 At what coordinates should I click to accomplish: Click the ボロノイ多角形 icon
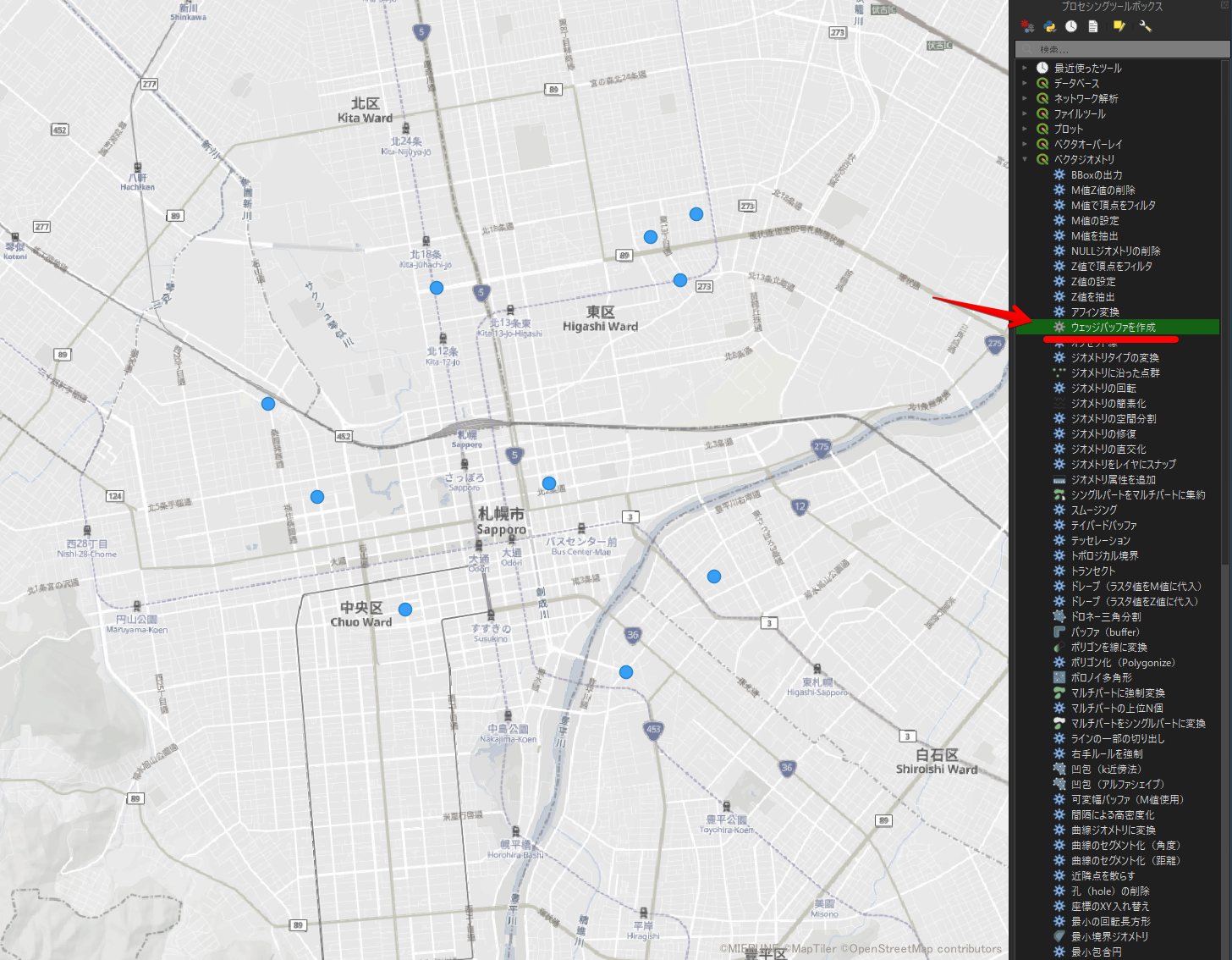tap(1059, 677)
